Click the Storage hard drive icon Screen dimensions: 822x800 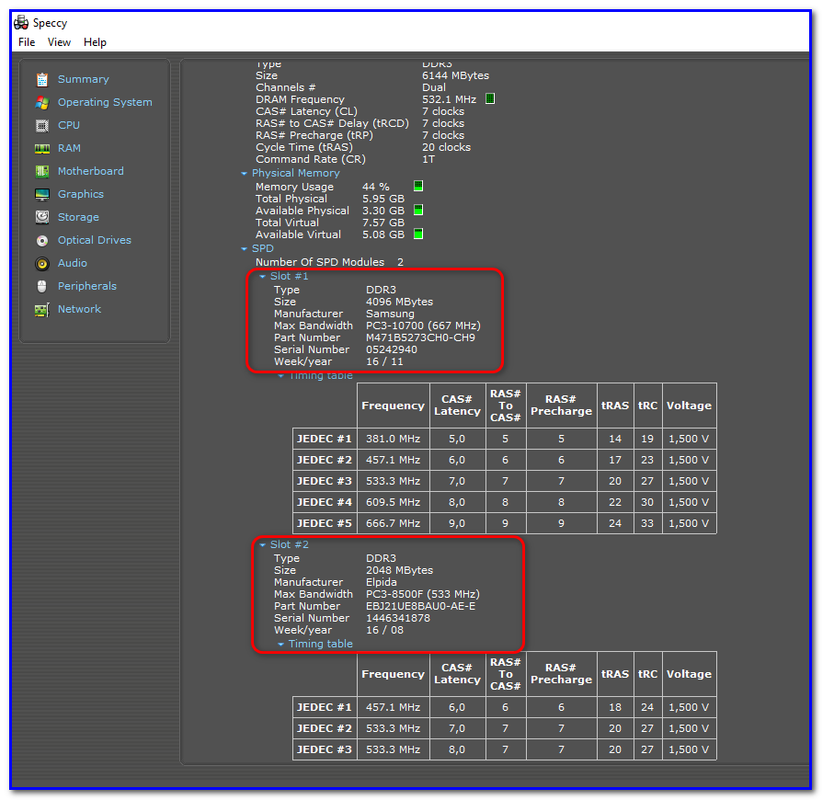click(x=42, y=217)
